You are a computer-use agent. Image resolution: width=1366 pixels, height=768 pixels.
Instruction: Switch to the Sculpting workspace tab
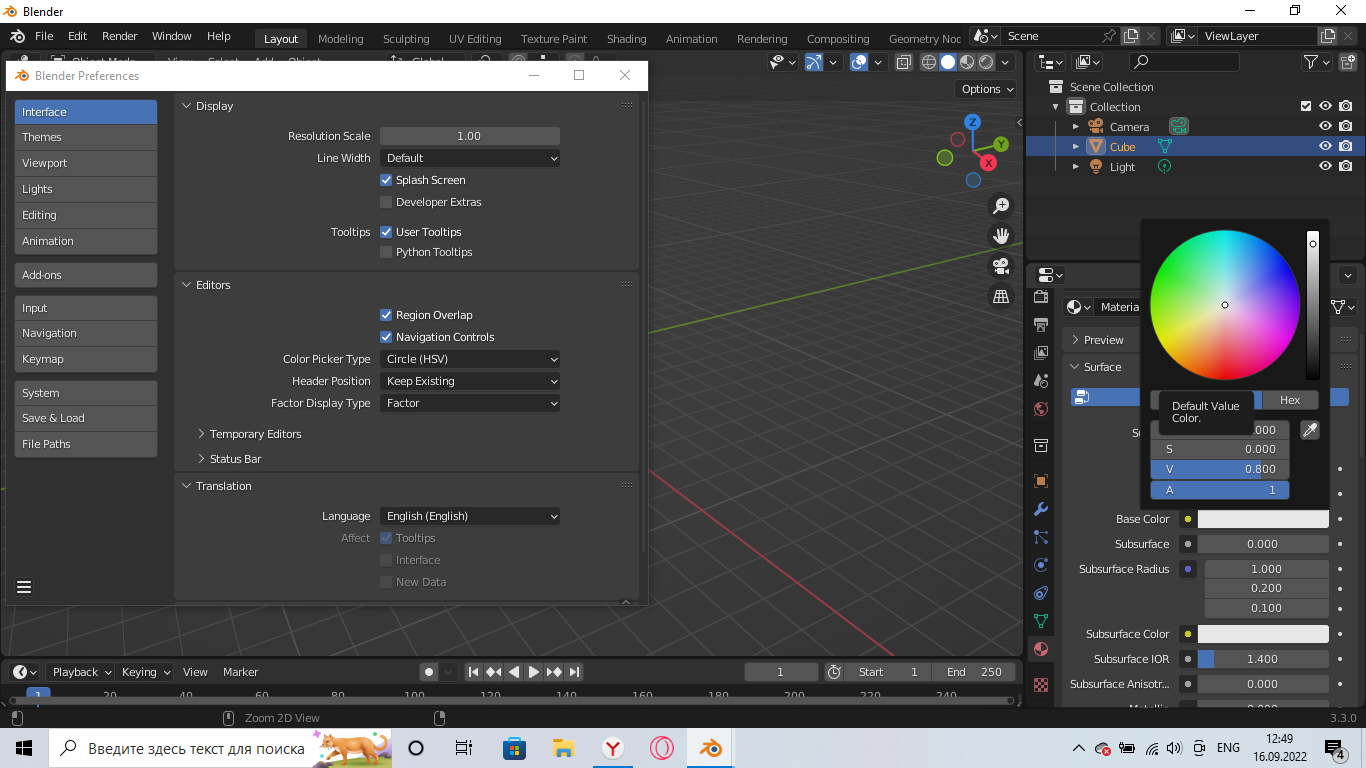click(405, 39)
